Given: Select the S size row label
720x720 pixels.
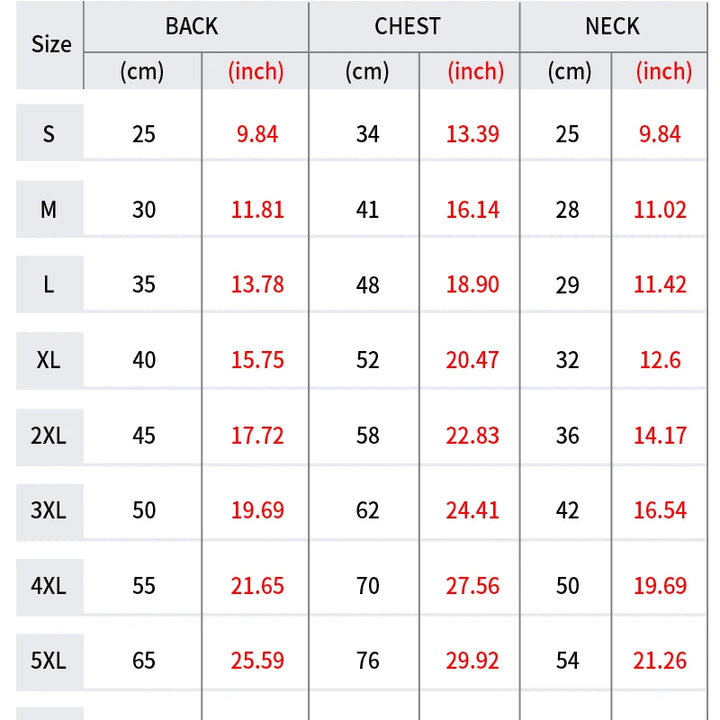Looking at the screenshot, I should (x=49, y=133).
